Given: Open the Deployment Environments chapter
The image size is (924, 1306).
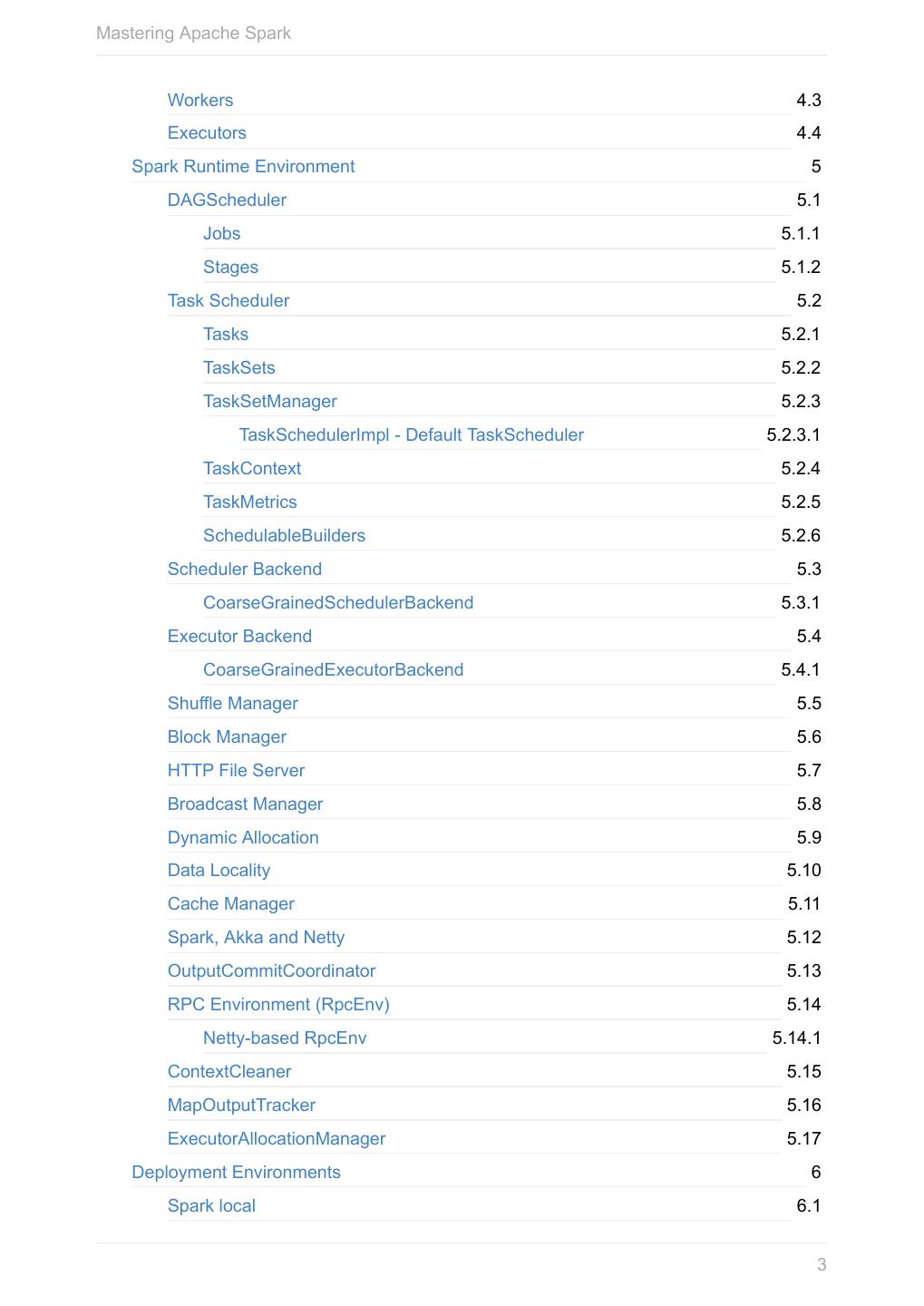Looking at the screenshot, I should point(236,1173).
